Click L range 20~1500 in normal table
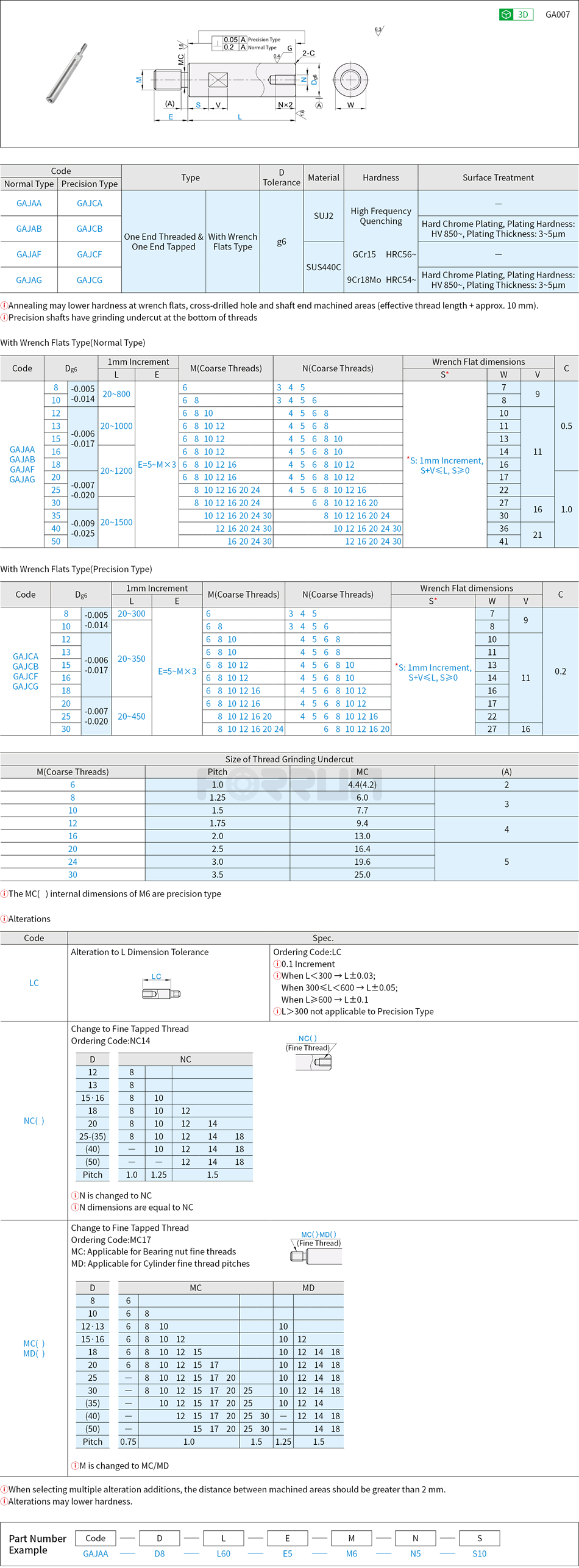The image size is (579, 1568). tap(116, 523)
